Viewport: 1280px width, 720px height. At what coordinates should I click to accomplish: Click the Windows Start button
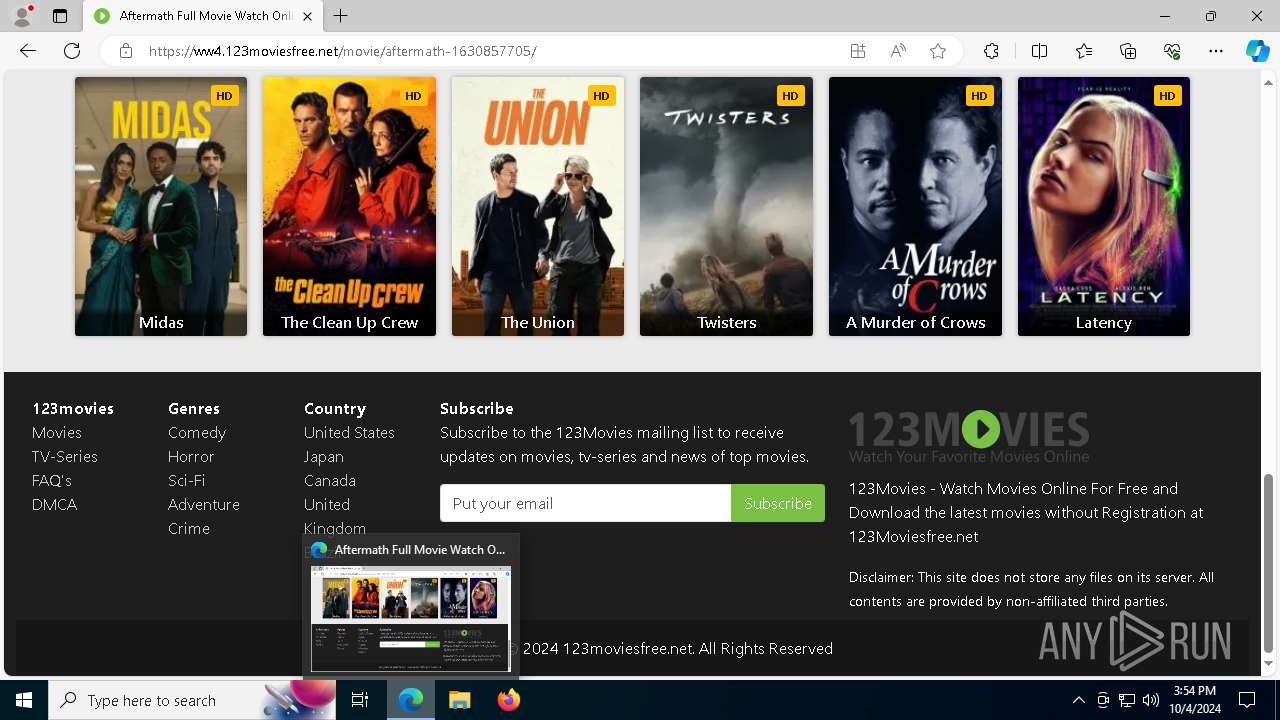[x=24, y=700]
